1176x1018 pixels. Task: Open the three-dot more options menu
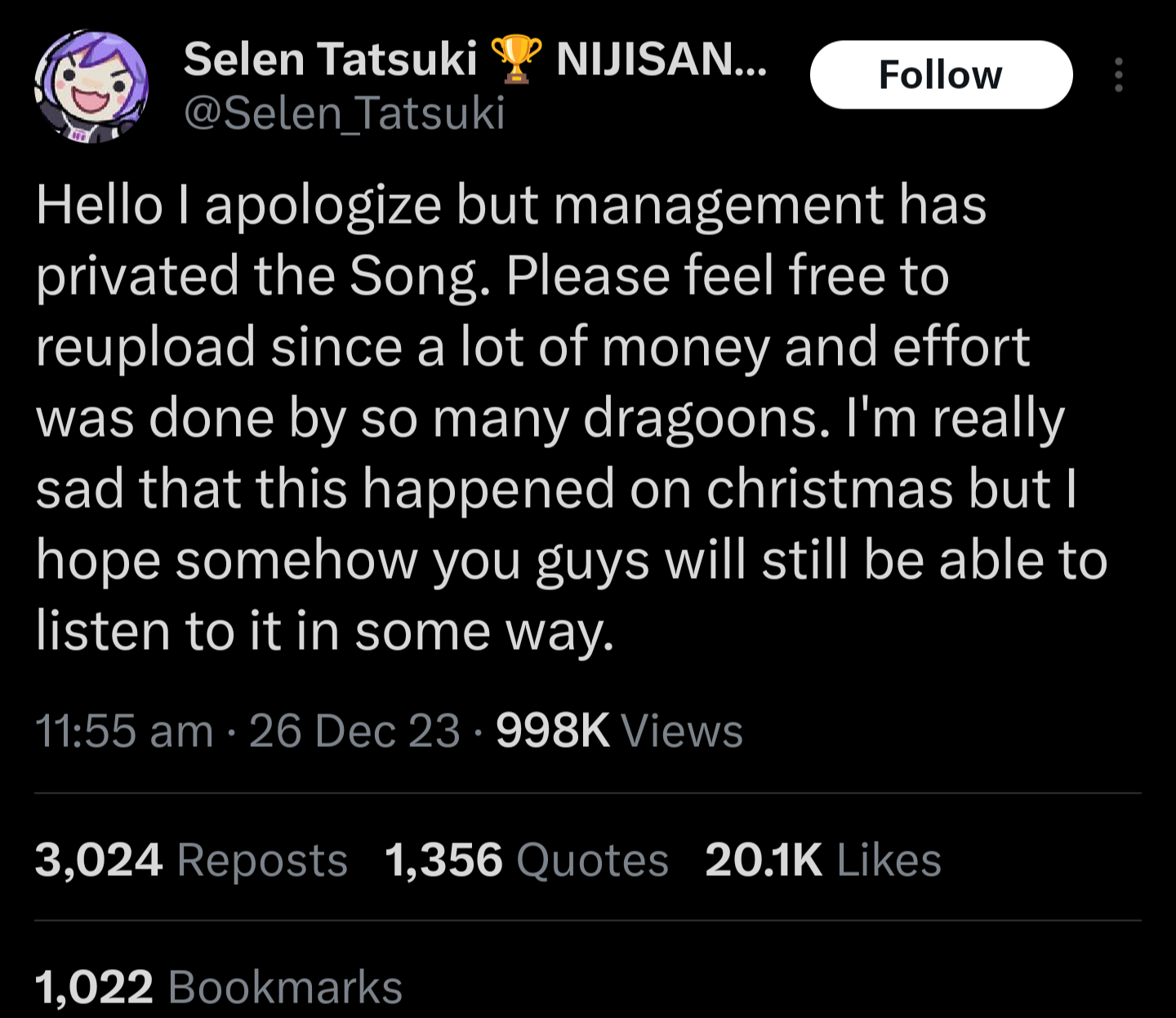[x=1118, y=75]
